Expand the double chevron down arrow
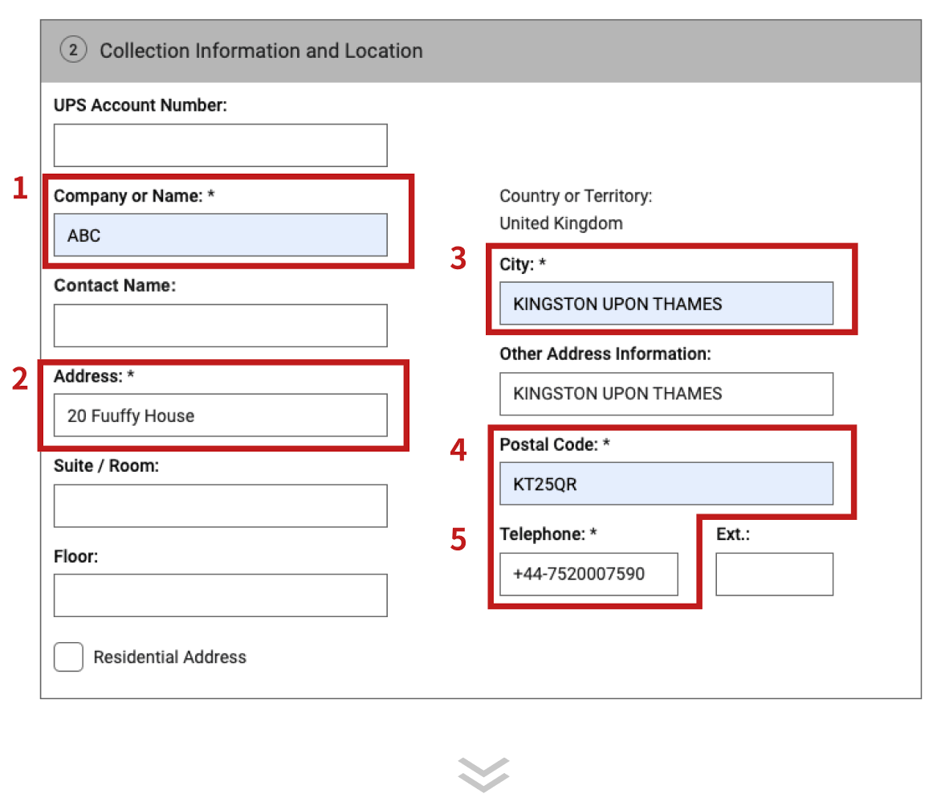This screenshot has height=810, width=949. tap(483, 773)
